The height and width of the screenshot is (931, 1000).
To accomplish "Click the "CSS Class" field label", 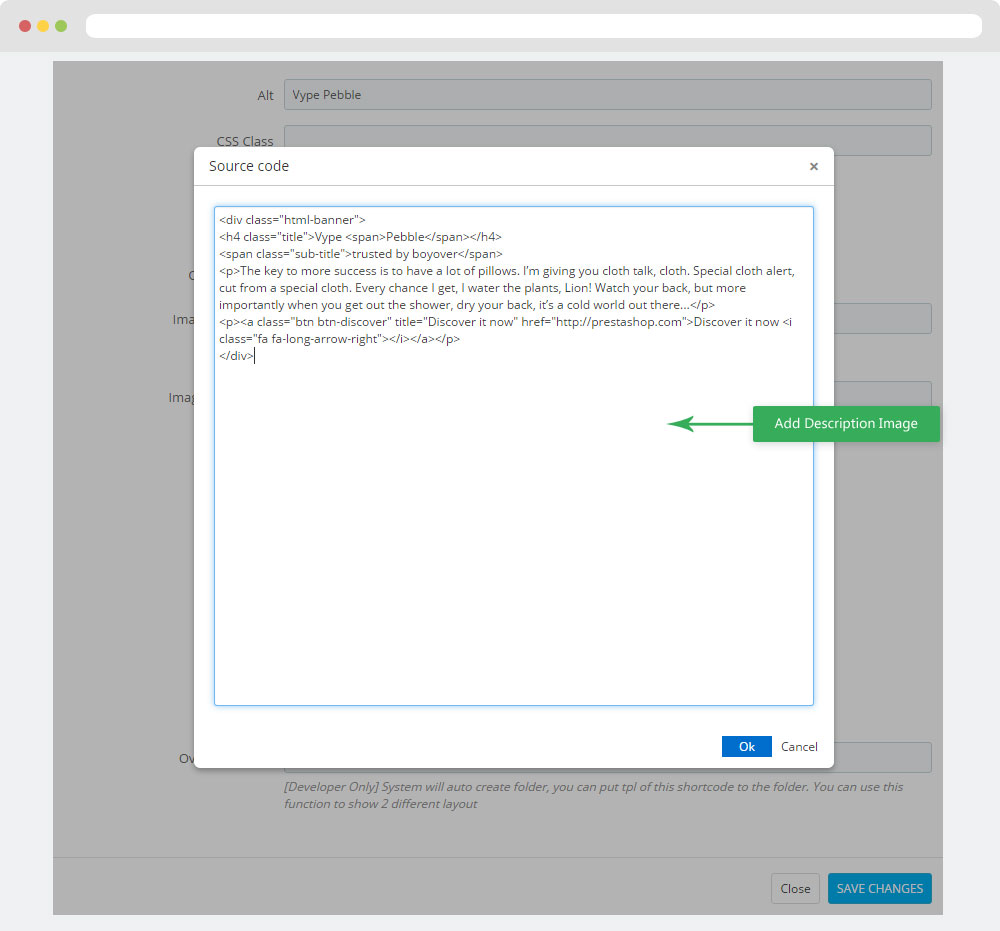I will point(245,141).
